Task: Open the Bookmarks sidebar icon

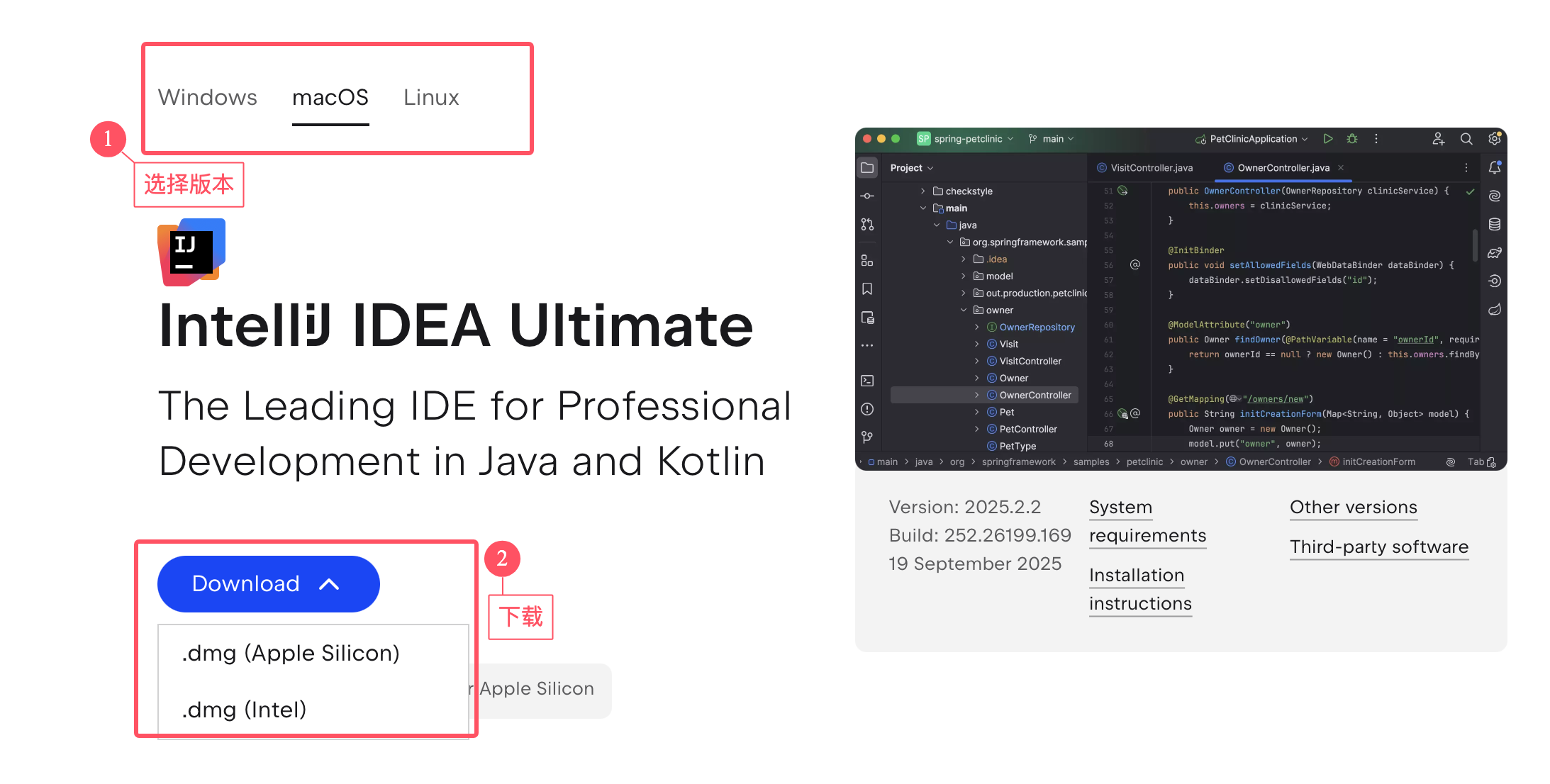Action: click(867, 289)
